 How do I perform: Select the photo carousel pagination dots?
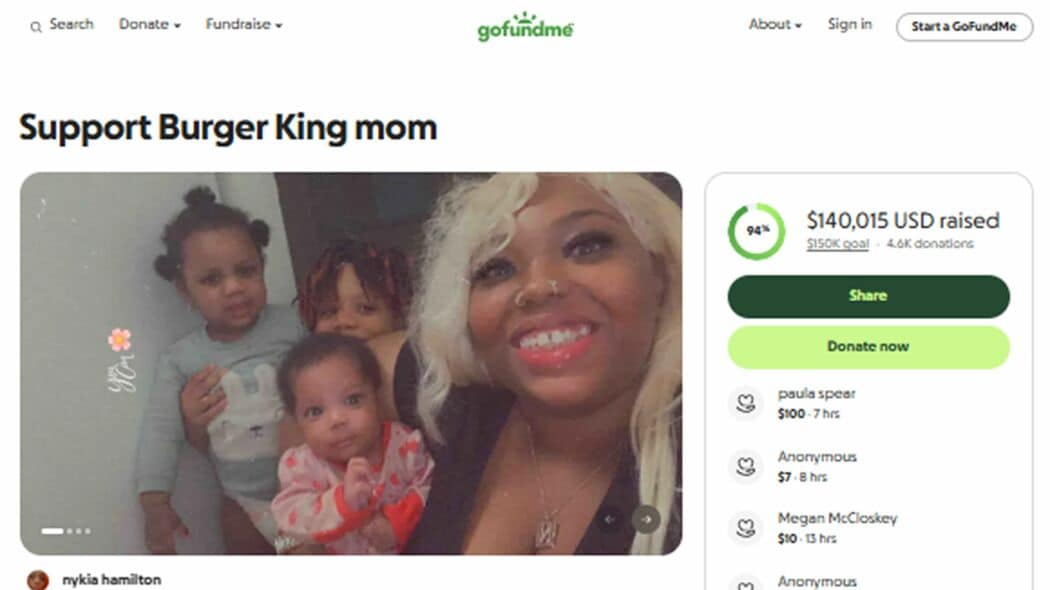tap(66, 531)
